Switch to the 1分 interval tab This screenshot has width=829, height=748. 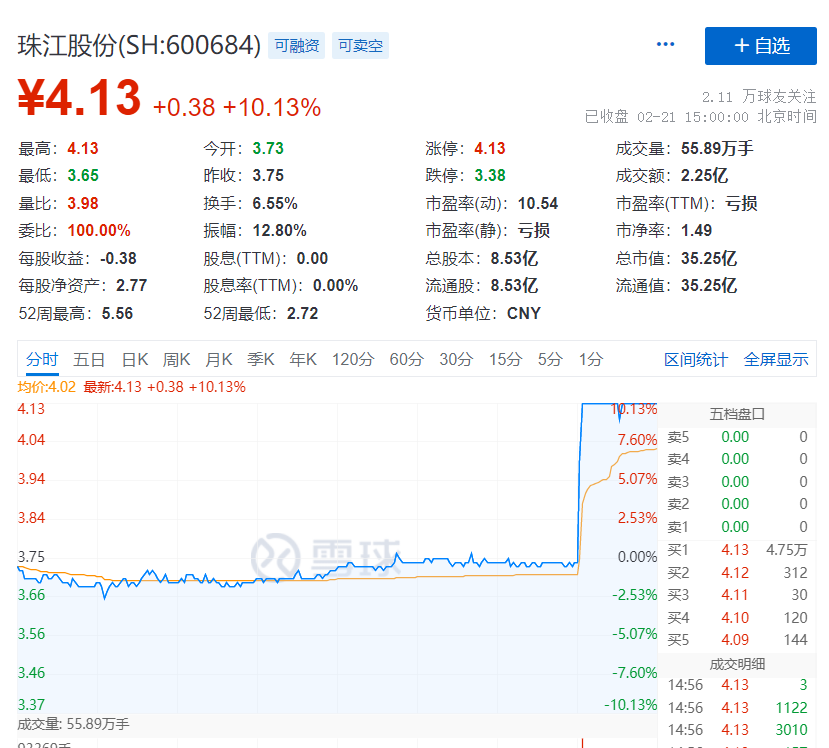click(591, 360)
